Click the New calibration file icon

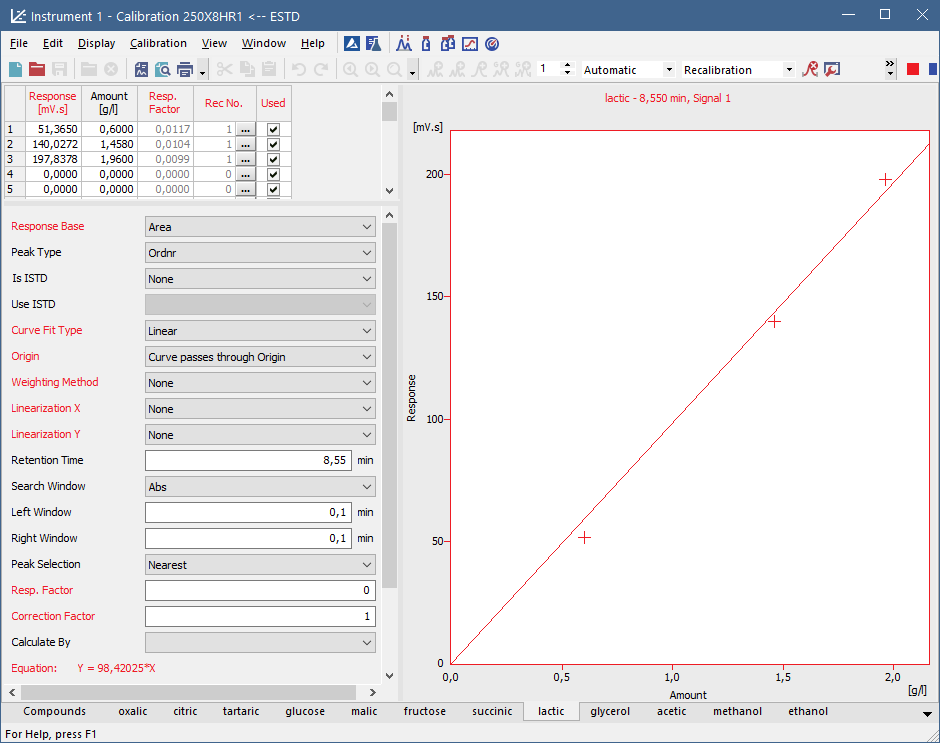[x=15, y=69]
